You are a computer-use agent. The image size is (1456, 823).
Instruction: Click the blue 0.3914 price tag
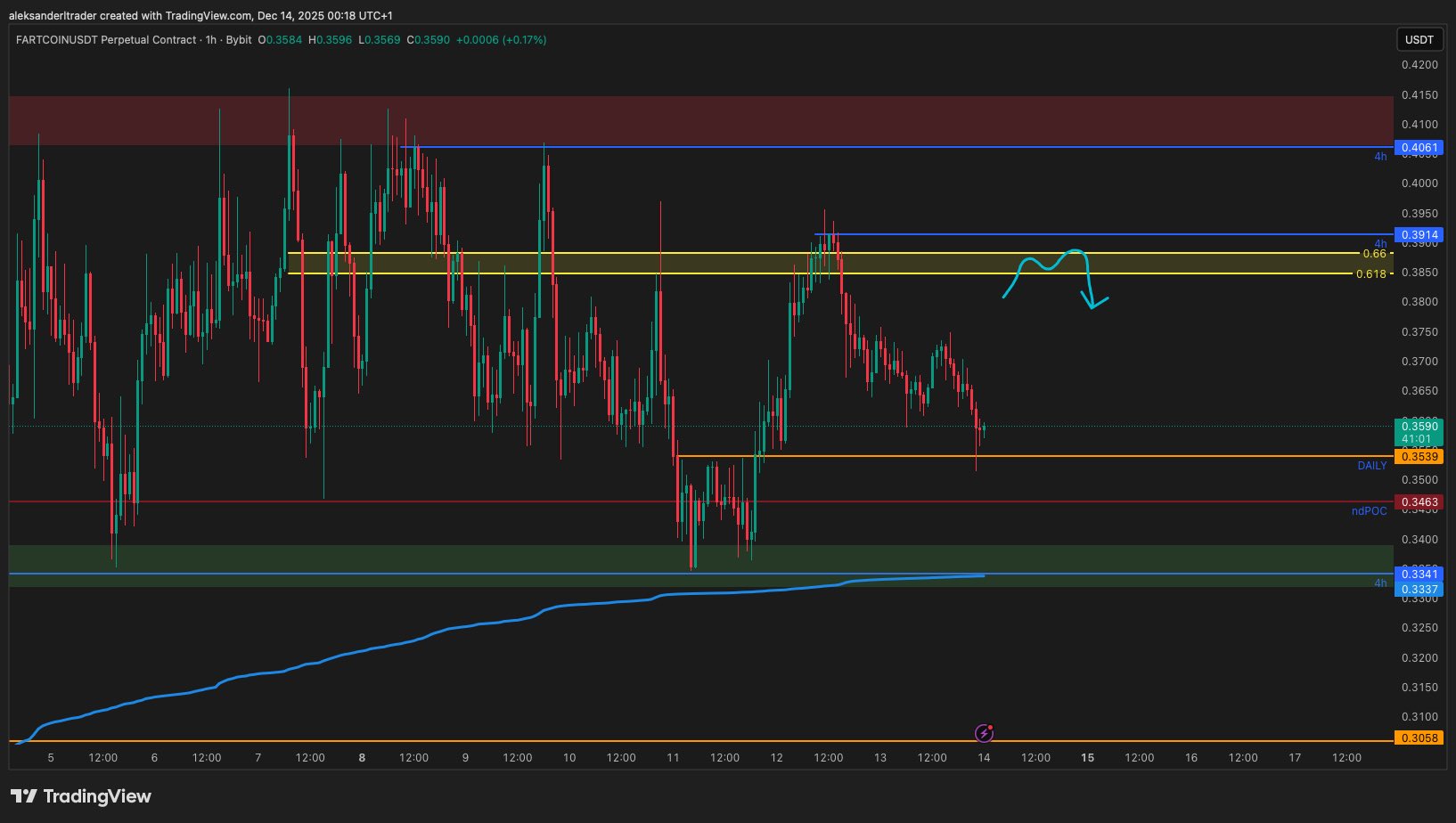[1418, 235]
